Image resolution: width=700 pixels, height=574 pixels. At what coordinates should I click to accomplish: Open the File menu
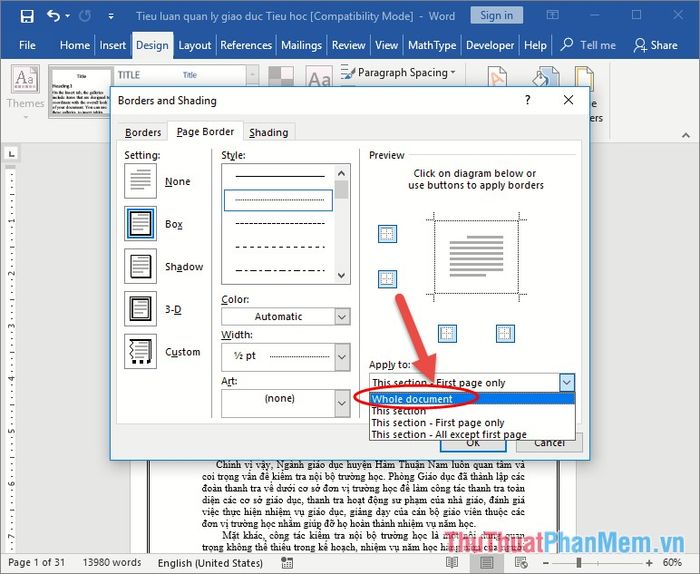pos(27,46)
